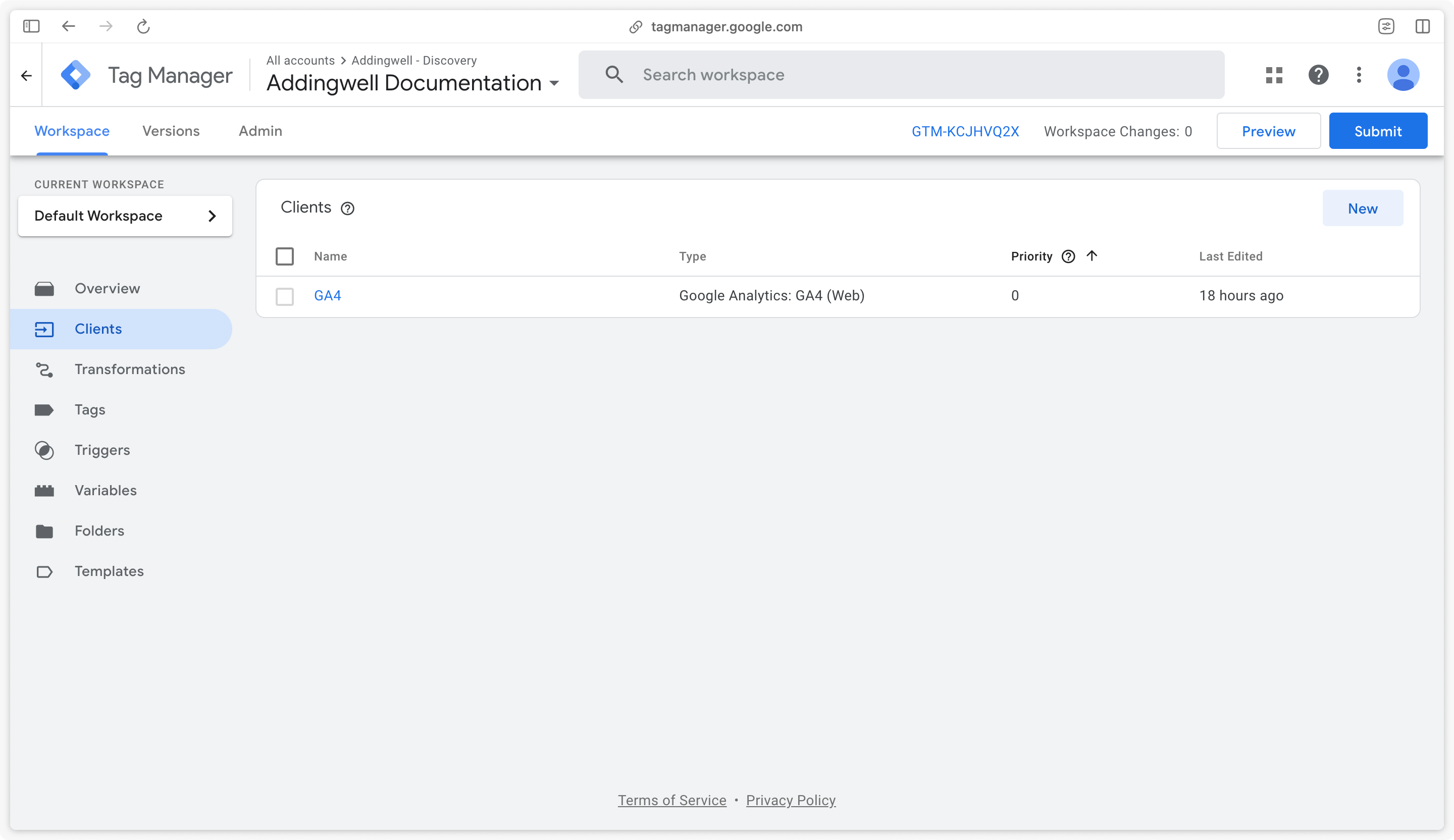Click the Google Analytics: GA4 (Web) type cell
The width and height of the screenshot is (1454, 840).
(771, 295)
